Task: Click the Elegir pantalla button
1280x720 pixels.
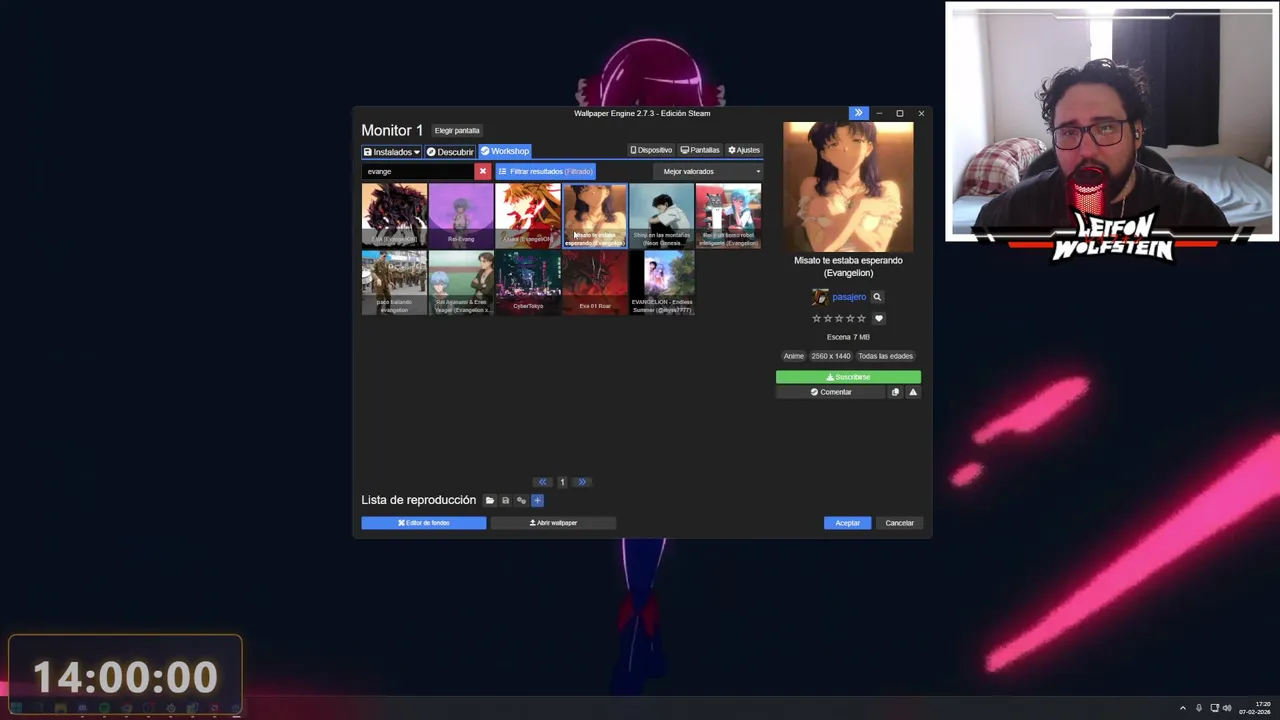Action: (457, 131)
